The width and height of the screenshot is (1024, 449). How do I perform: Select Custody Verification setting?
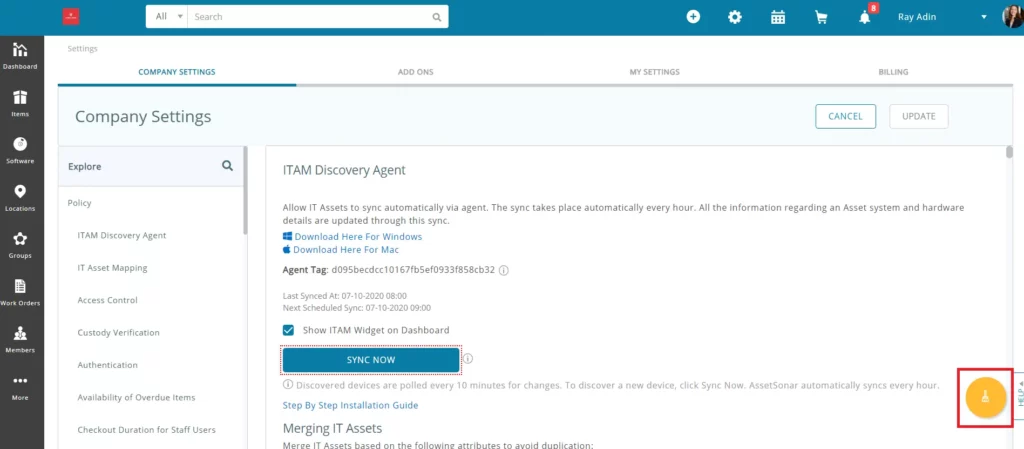tap(118, 332)
